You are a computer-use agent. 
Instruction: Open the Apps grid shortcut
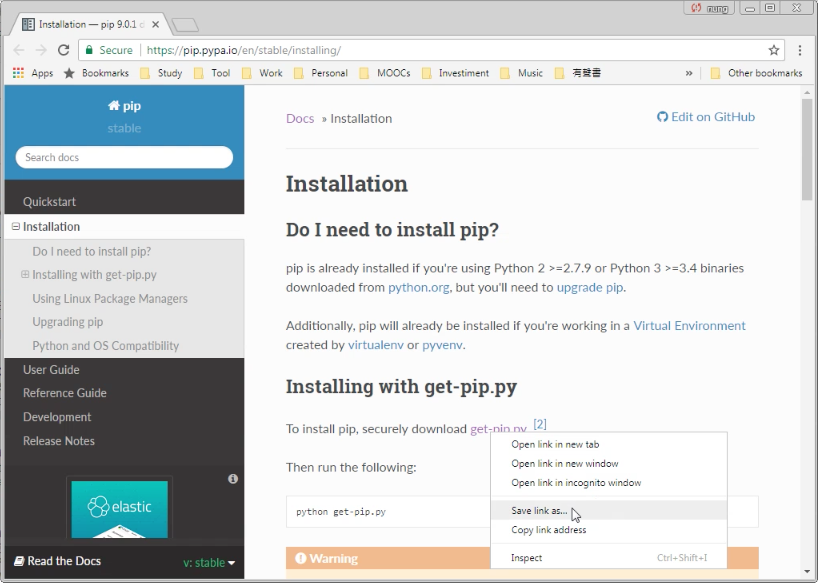coord(33,73)
